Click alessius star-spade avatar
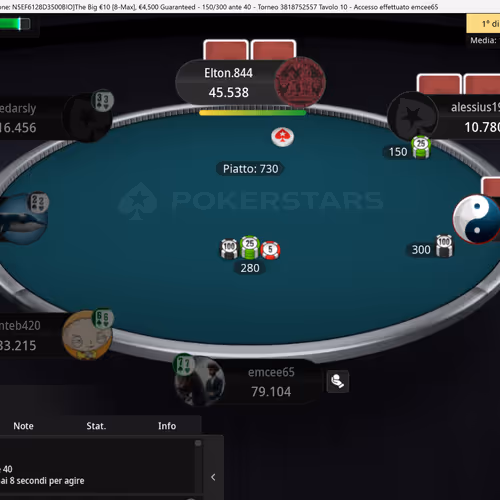 tap(413, 117)
